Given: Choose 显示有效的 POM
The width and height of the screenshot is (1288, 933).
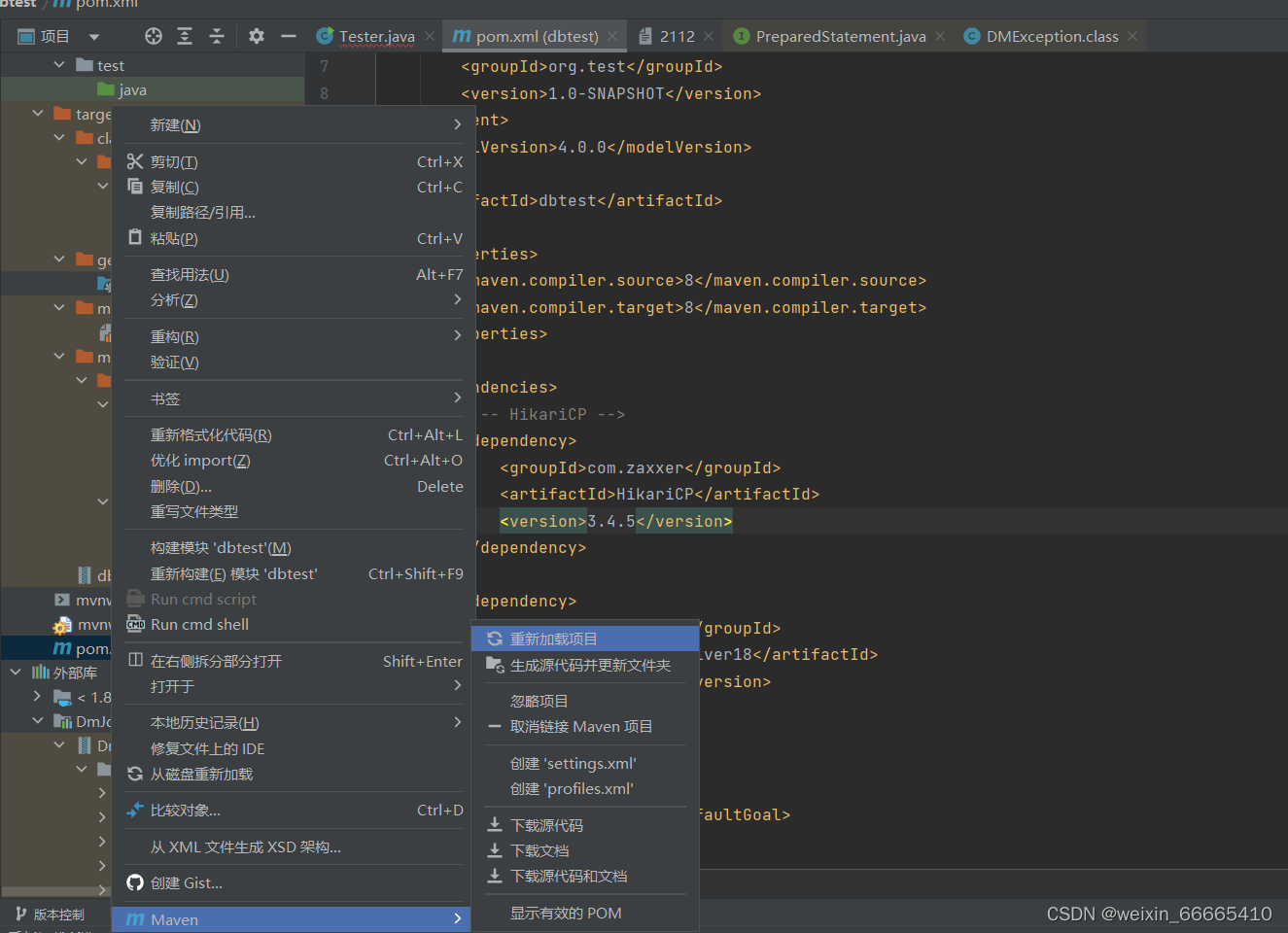Looking at the screenshot, I should (x=585, y=914).
